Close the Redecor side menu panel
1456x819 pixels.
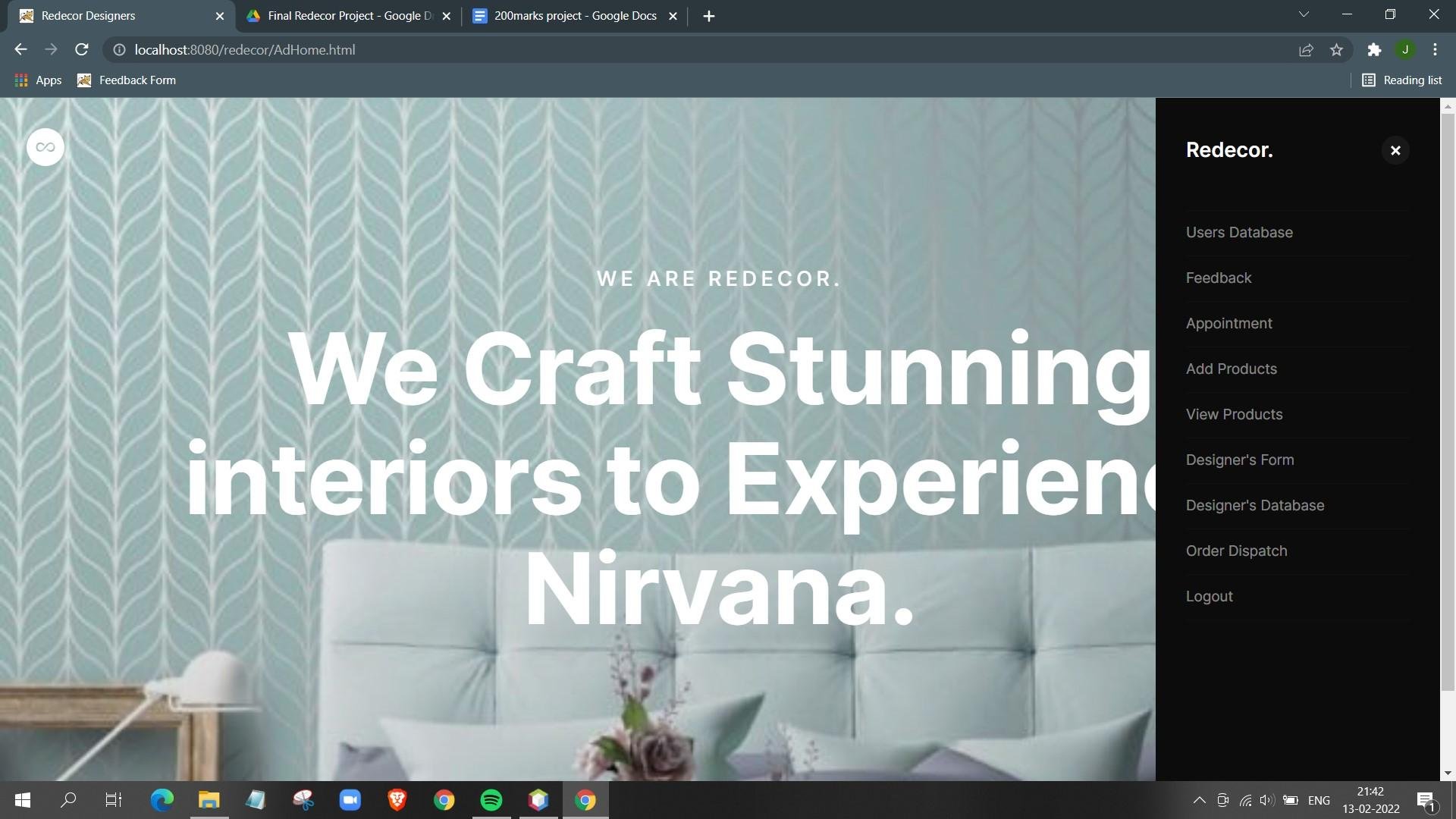(x=1395, y=150)
